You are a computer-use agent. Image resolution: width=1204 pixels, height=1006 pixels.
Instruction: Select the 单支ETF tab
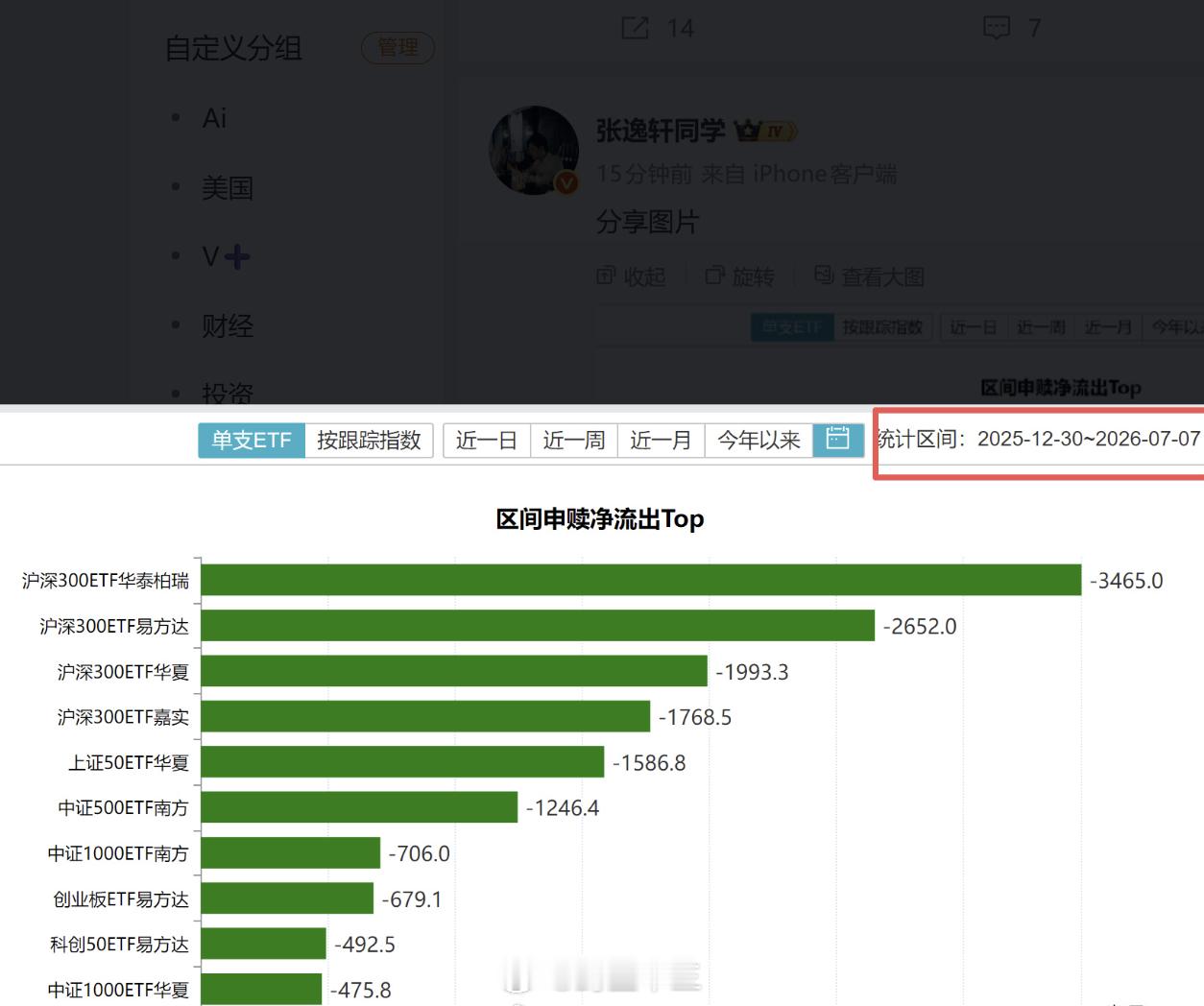pos(252,441)
